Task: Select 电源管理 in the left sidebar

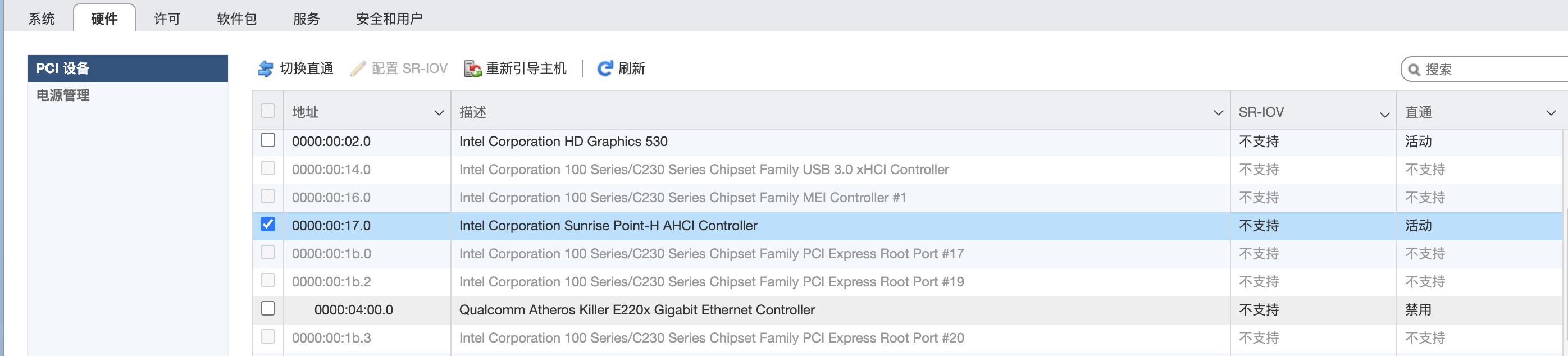Action: pyautogui.click(x=63, y=95)
